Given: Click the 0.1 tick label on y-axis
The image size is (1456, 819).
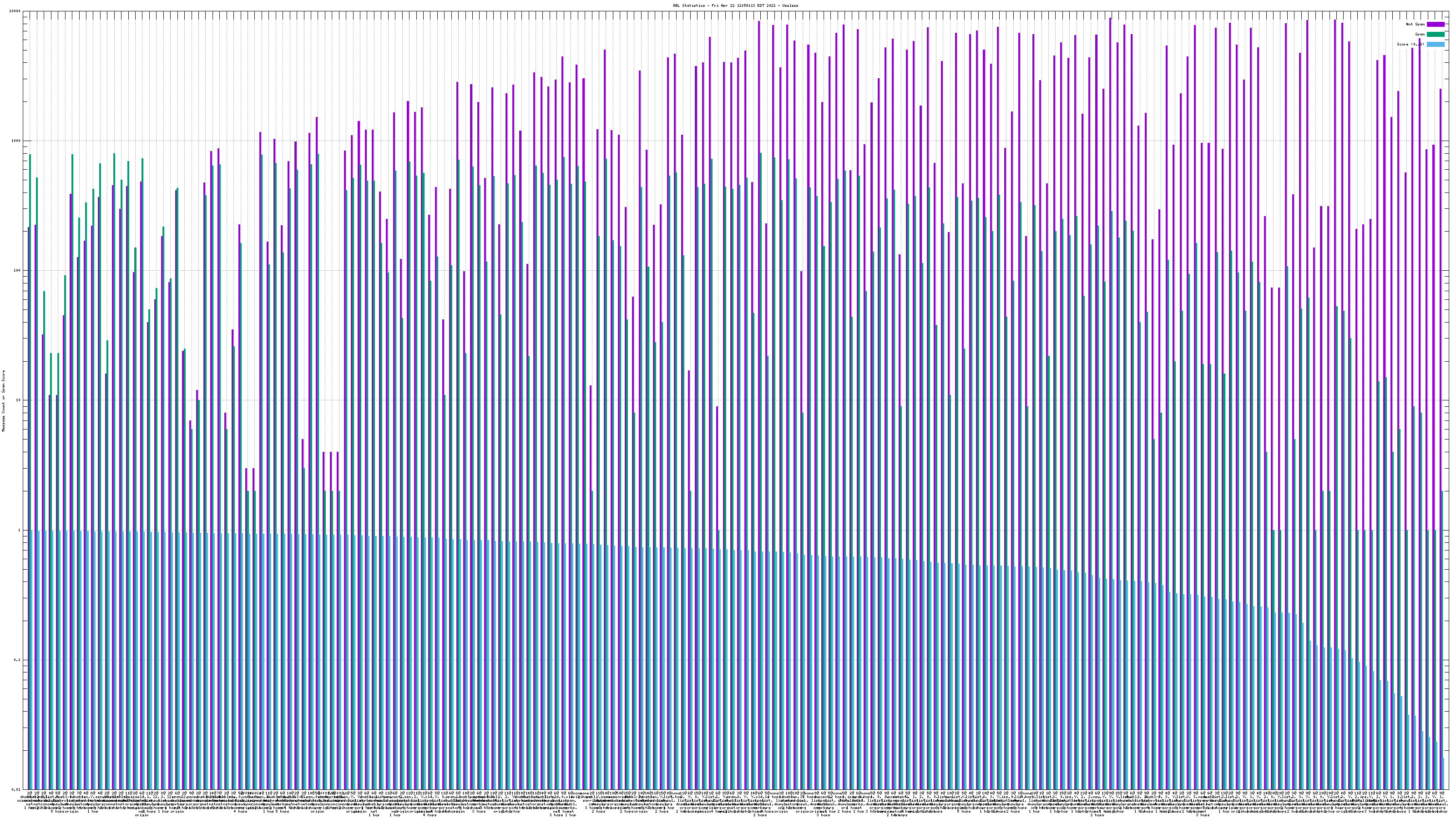Looking at the screenshot, I should (x=18, y=660).
